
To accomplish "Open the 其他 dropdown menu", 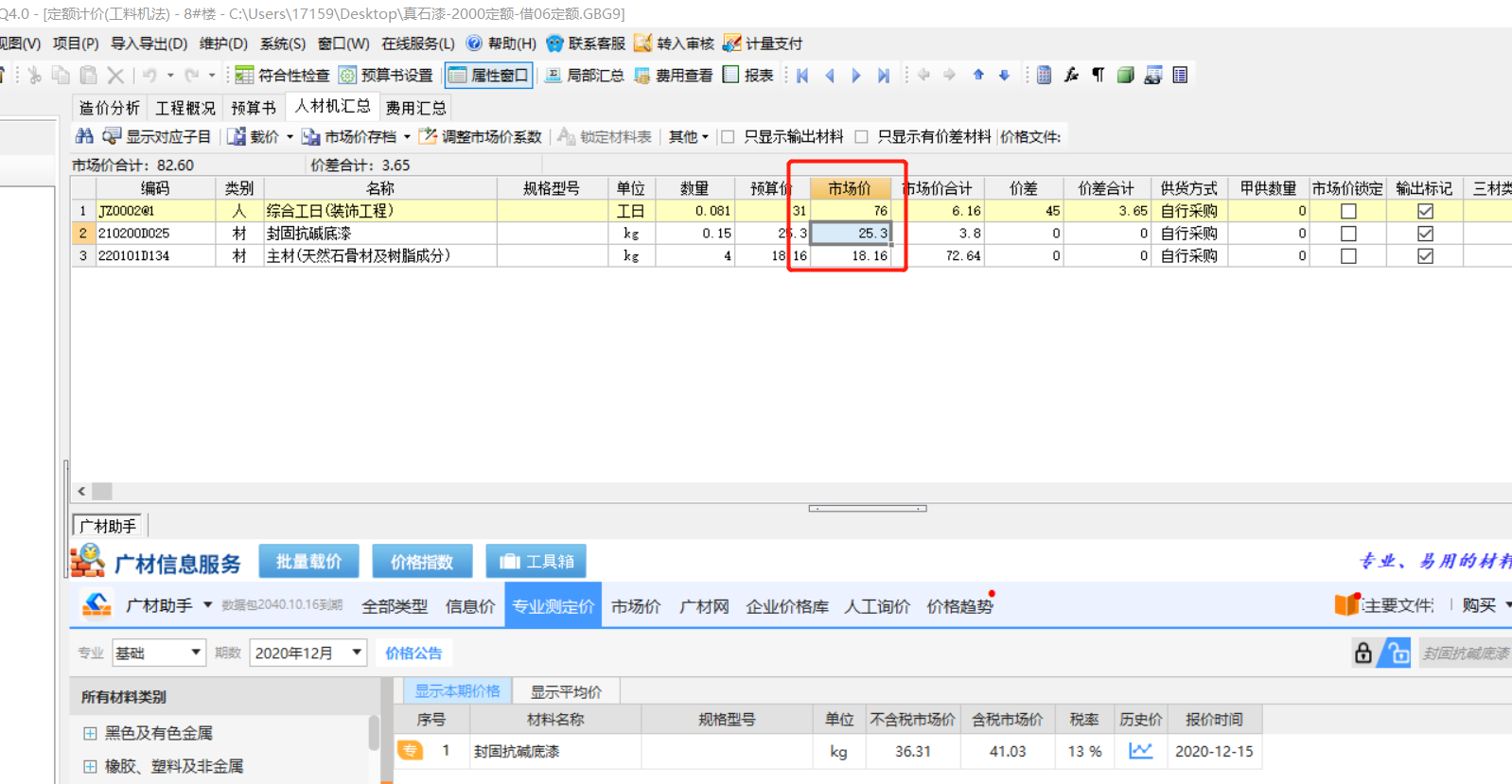I will pyautogui.click(x=688, y=136).
